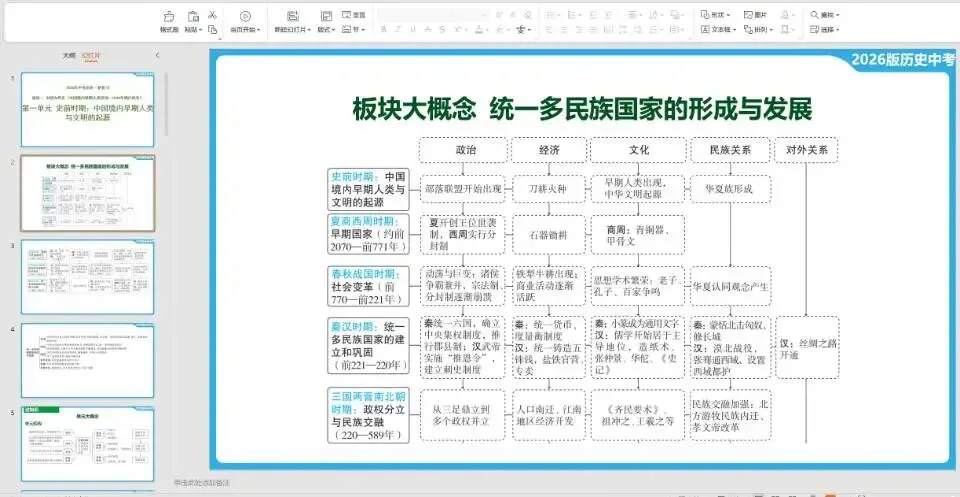Click the Format Painter (格式刷) icon
The height and width of the screenshot is (497, 960).
(169, 17)
